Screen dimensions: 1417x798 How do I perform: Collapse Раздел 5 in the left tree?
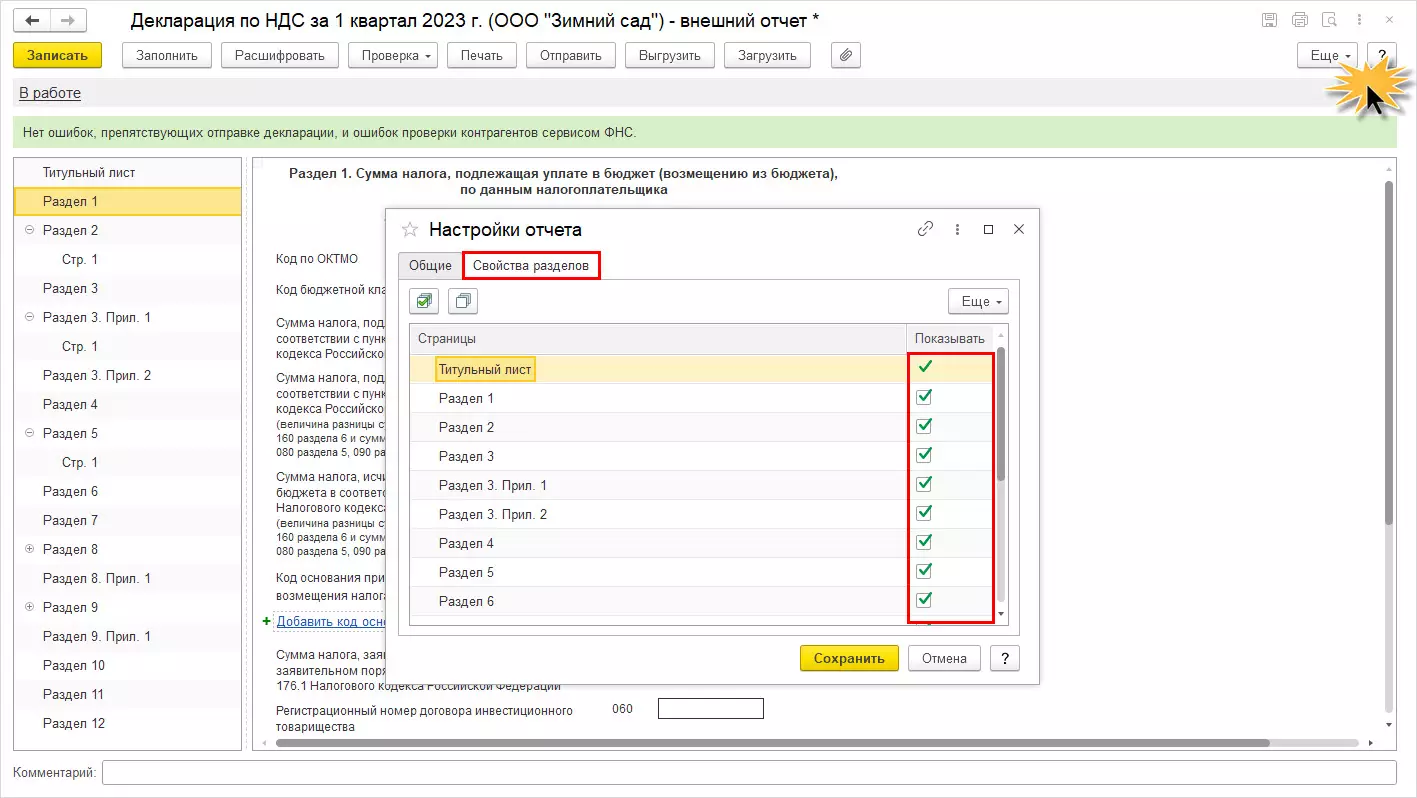(x=29, y=433)
